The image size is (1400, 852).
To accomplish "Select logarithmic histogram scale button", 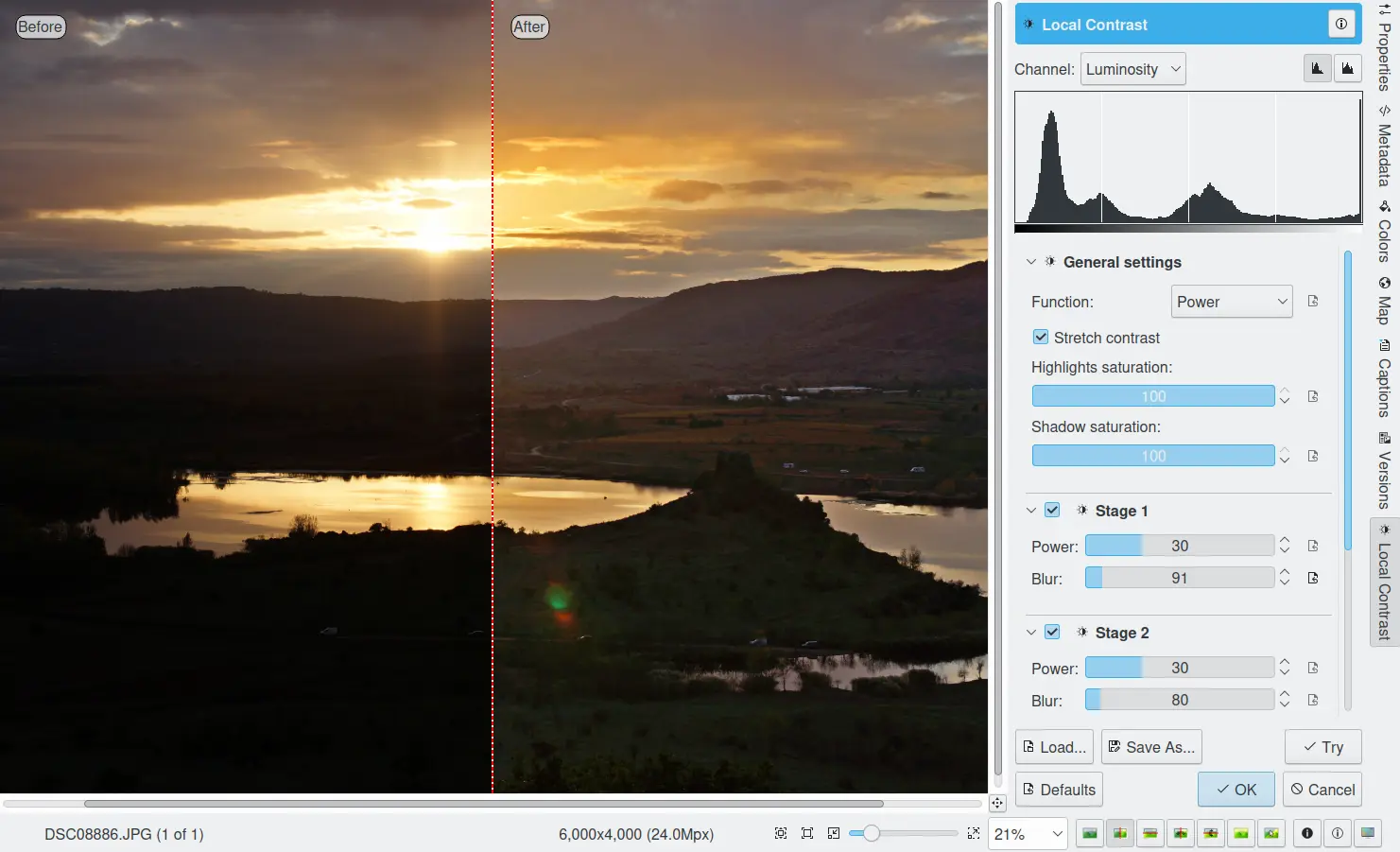I will (1347, 69).
